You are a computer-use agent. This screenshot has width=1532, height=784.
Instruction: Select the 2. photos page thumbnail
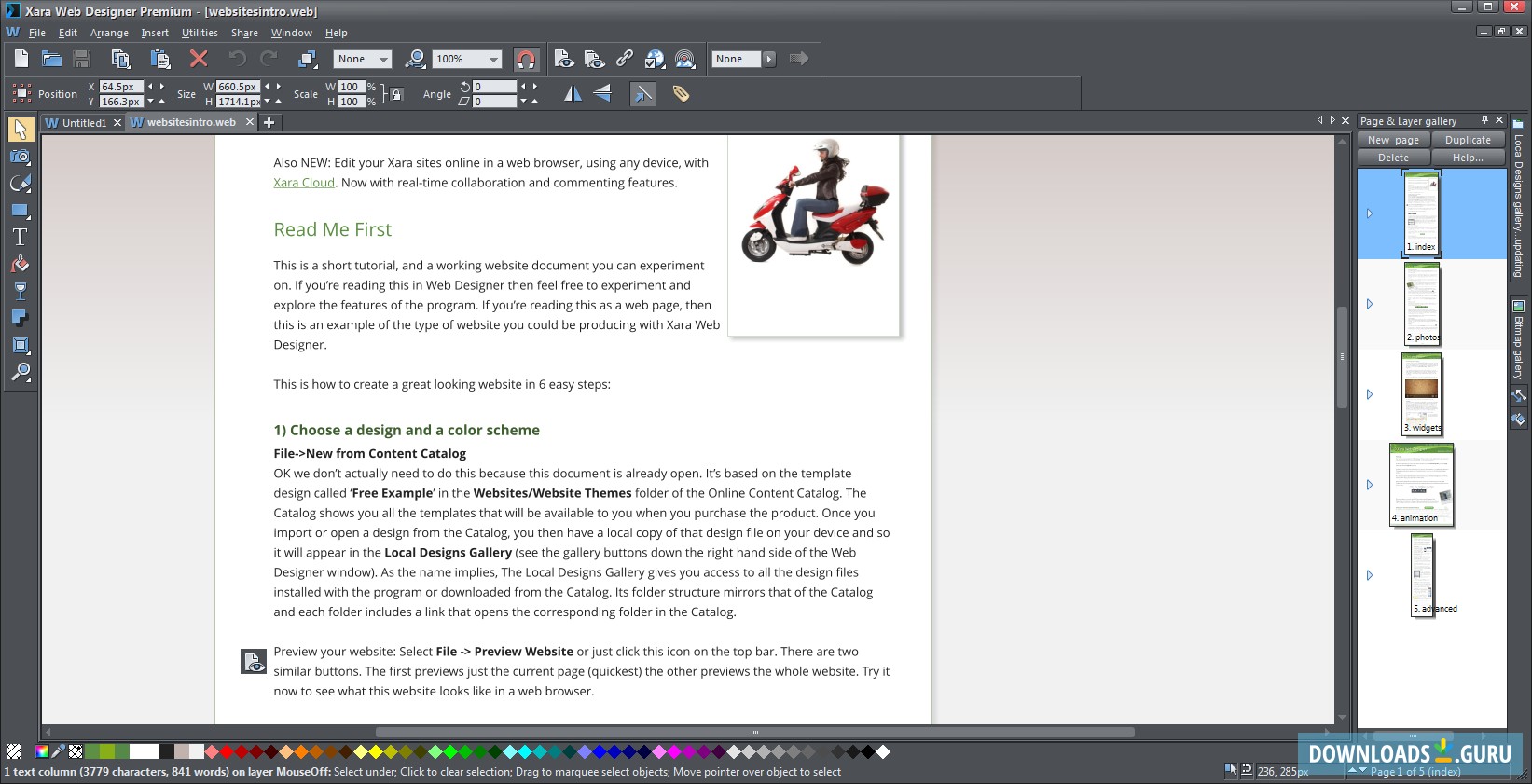(x=1422, y=304)
